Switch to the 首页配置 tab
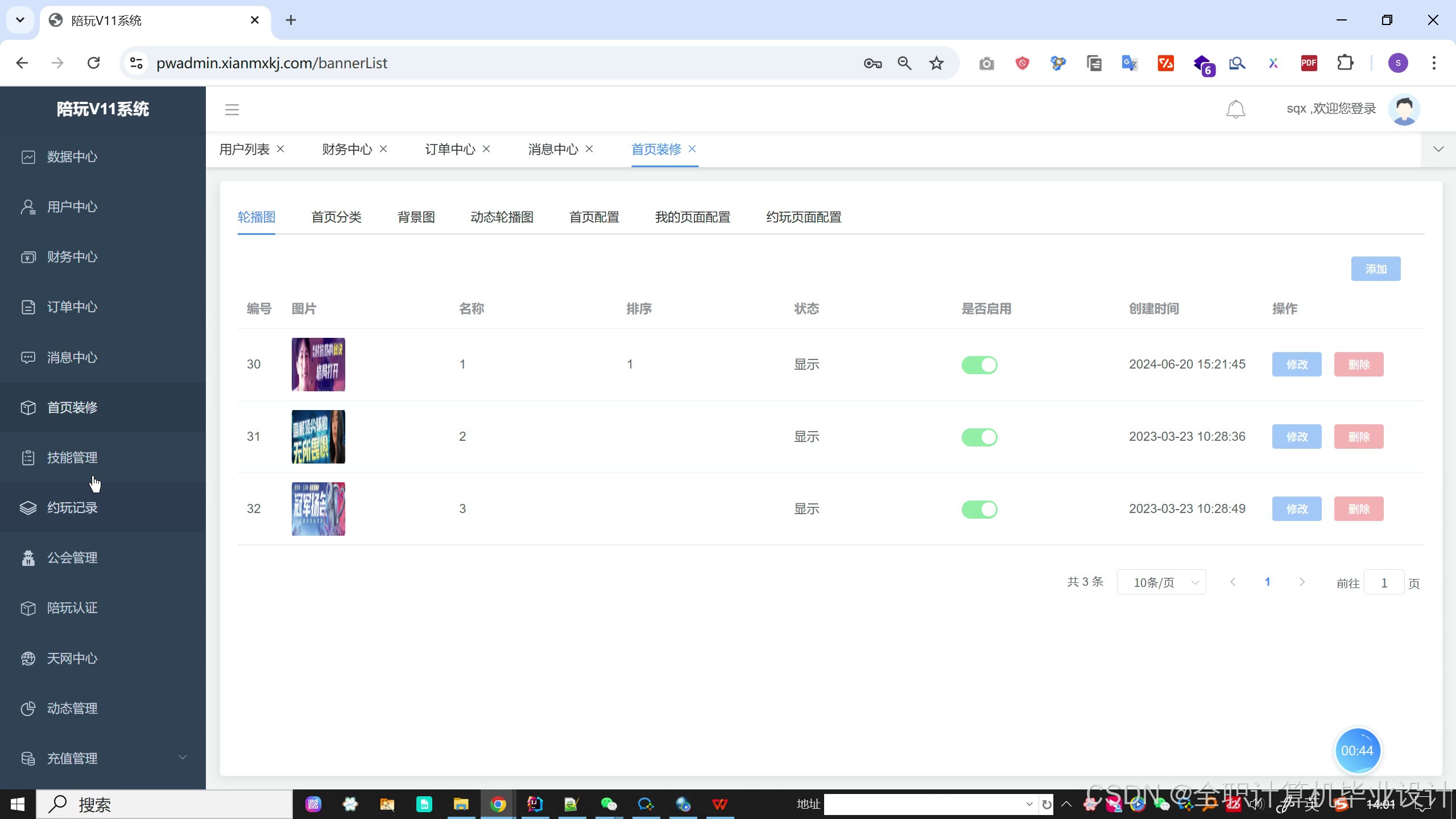 tap(594, 217)
